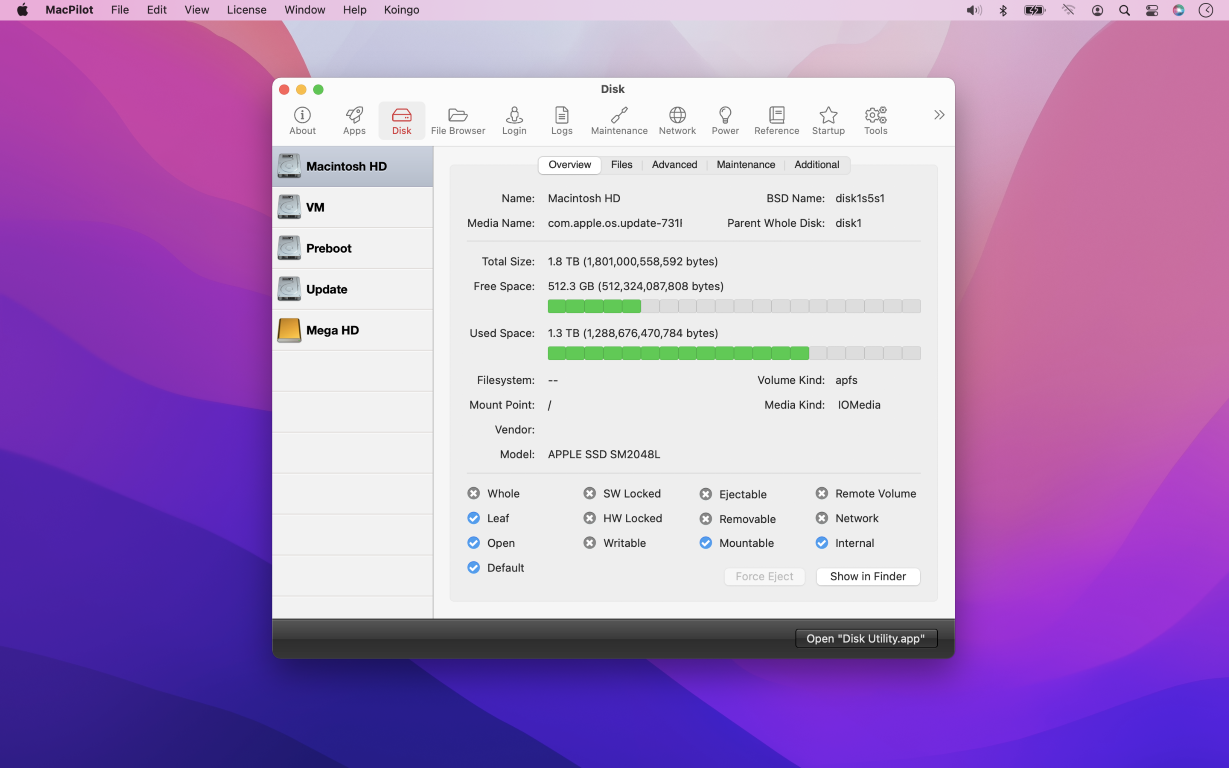
Task: Switch to the Maintenance tab
Action: tap(746, 165)
